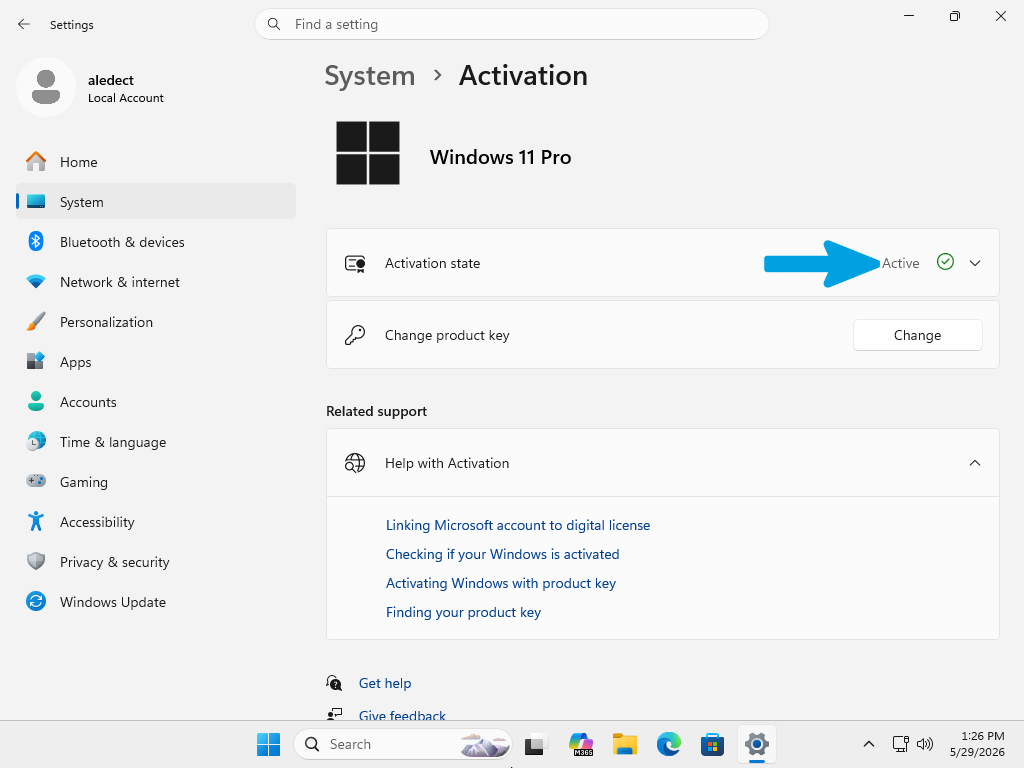This screenshot has width=1024, height=768.
Task: Click the Windows Update refresh icon
Action: (36, 601)
